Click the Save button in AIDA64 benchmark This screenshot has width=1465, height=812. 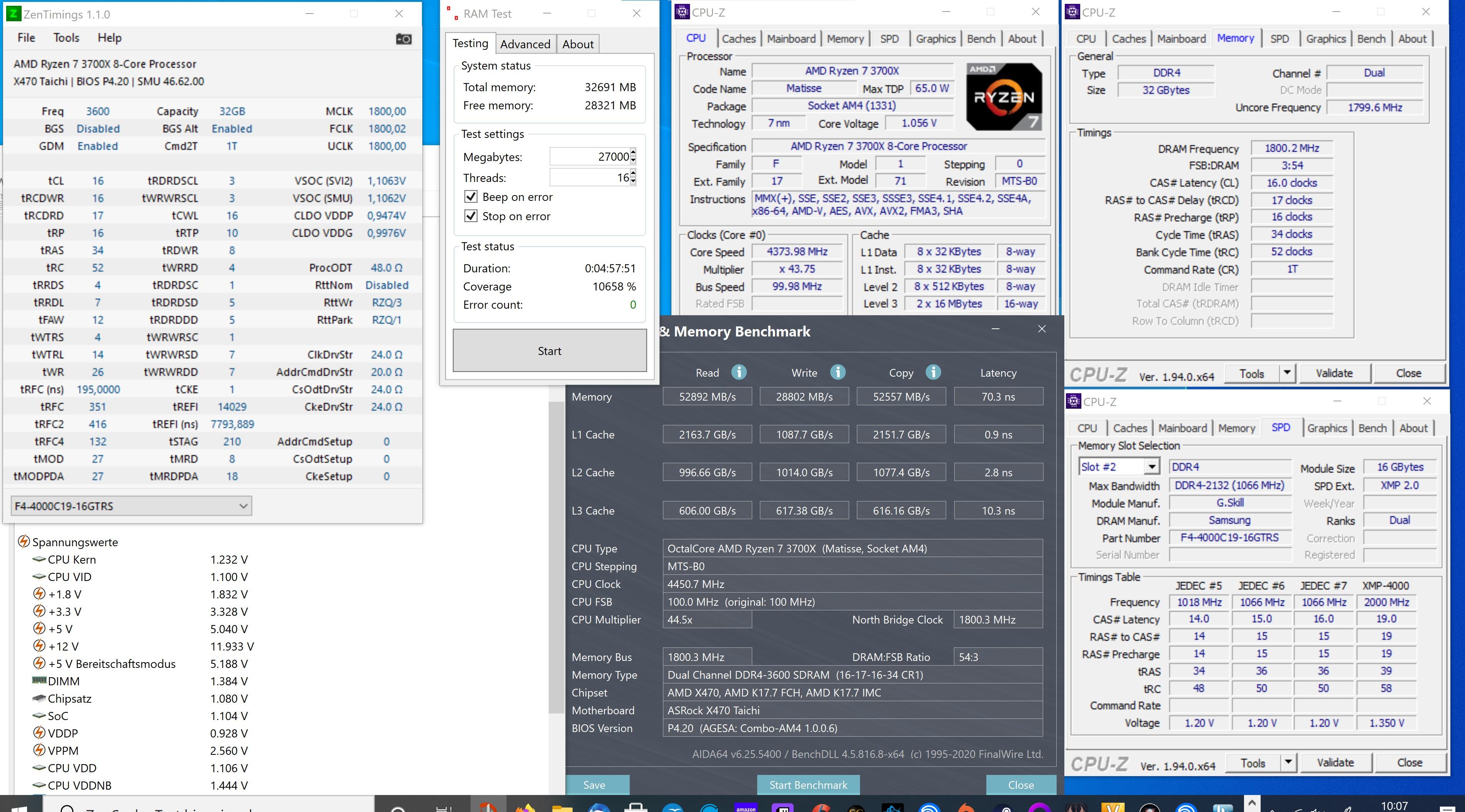594,785
